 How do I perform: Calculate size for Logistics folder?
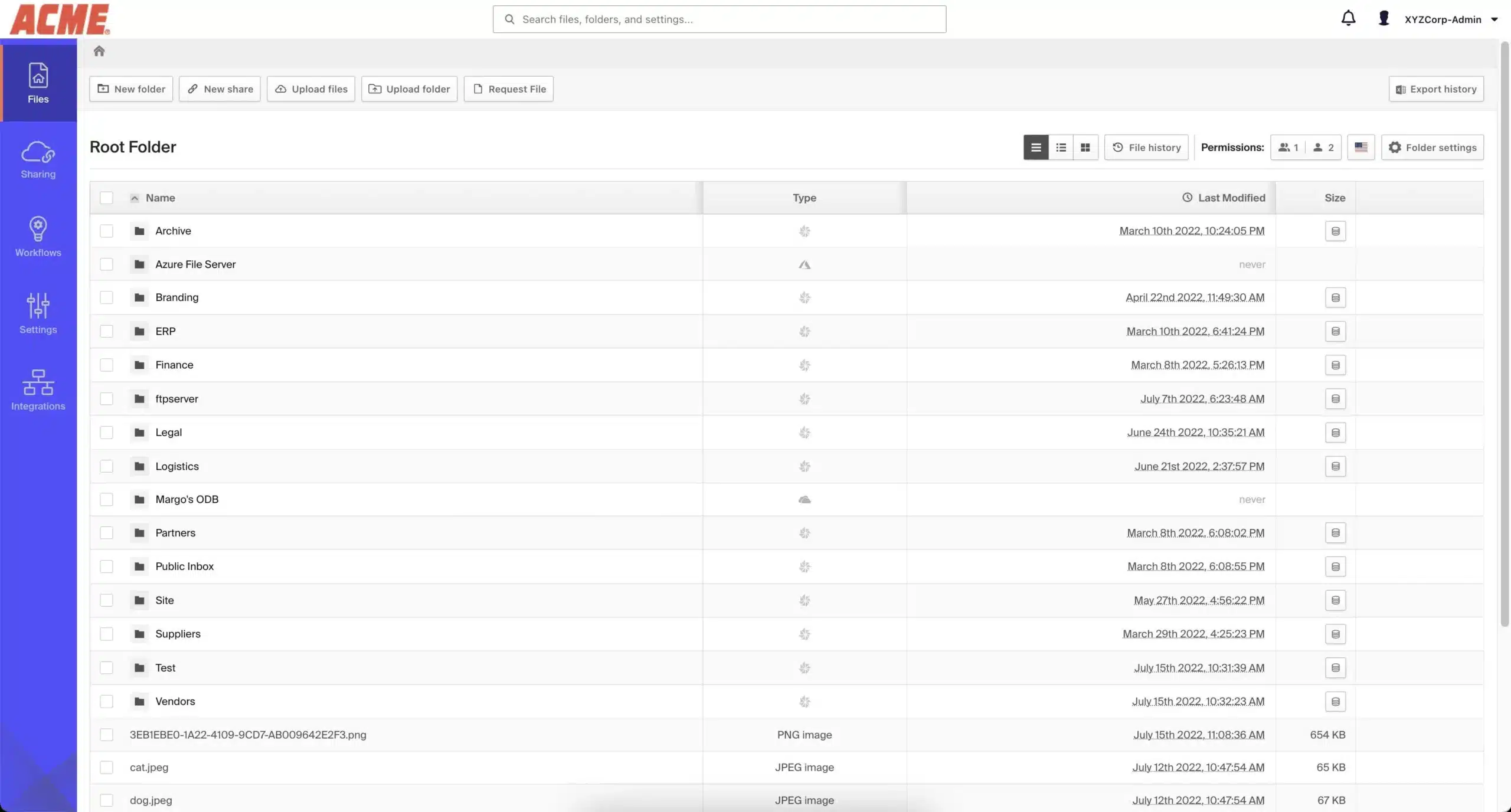point(1335,466)
